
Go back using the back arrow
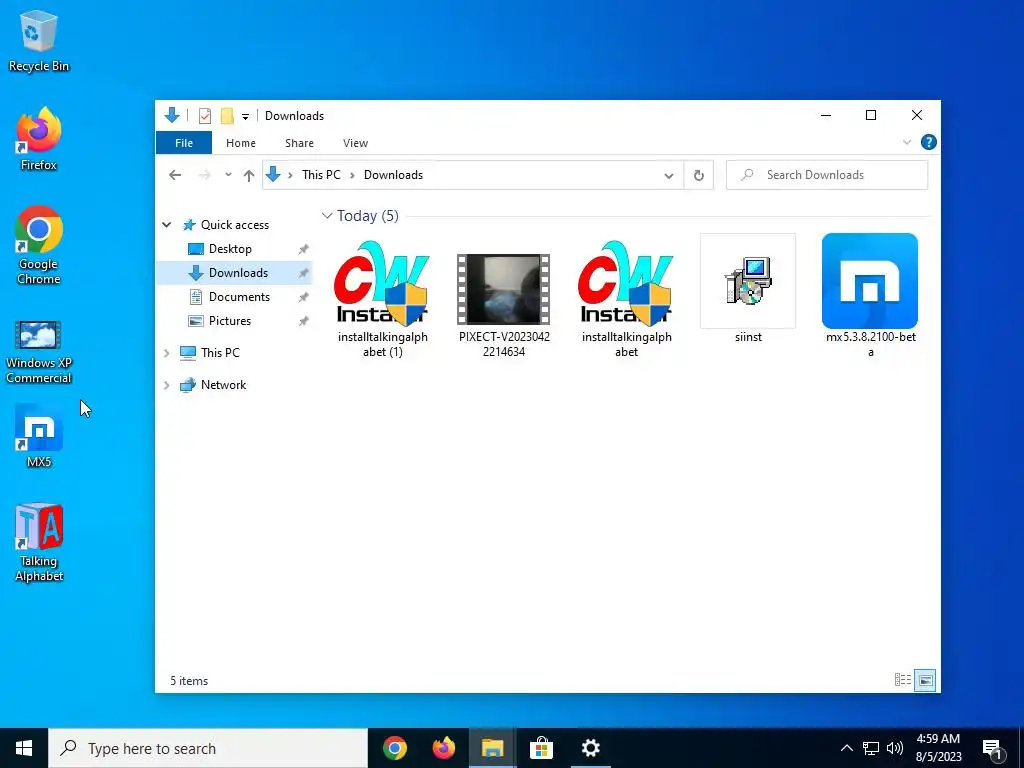pyautogui.click(x=174, y=175)
